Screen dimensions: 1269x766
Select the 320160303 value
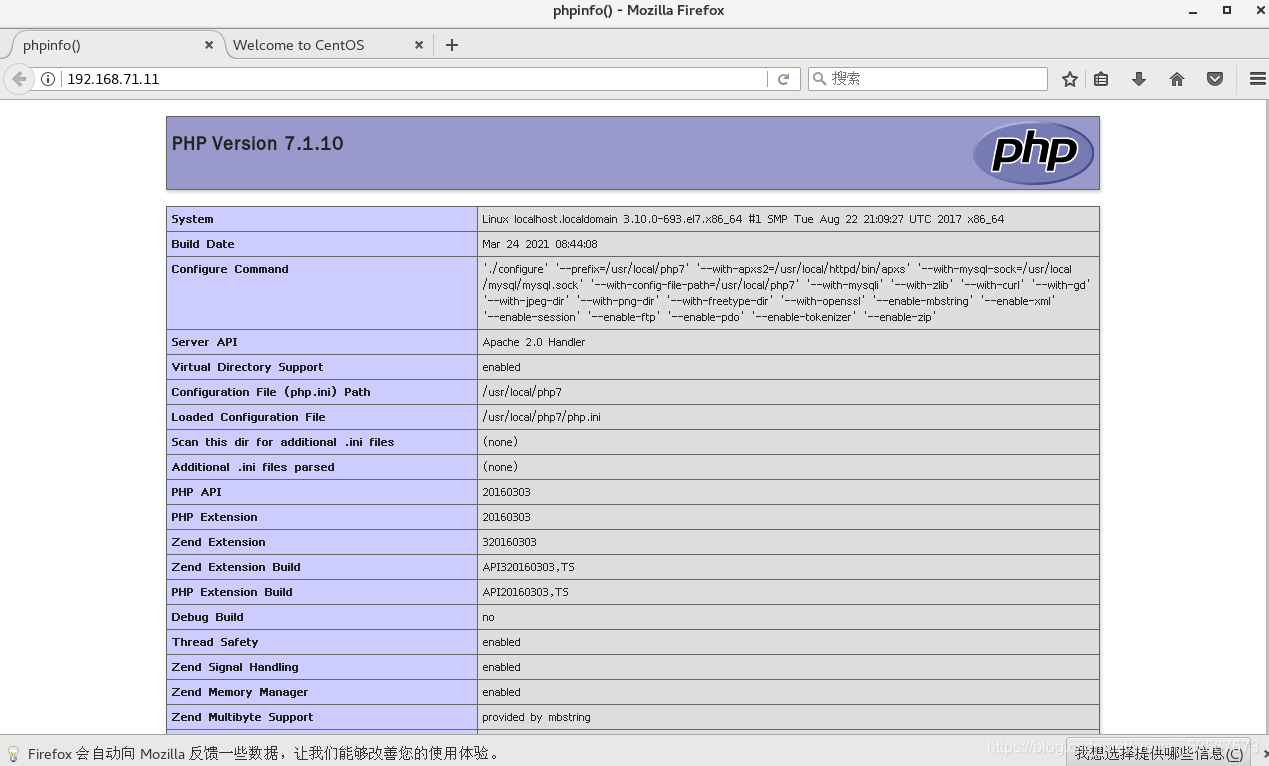point(509,542)
